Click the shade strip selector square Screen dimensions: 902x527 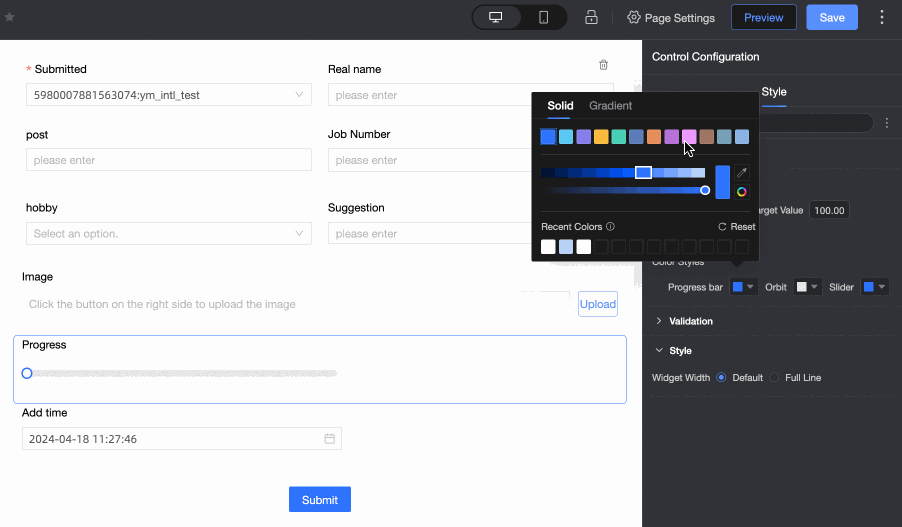(x=643, y=172)
